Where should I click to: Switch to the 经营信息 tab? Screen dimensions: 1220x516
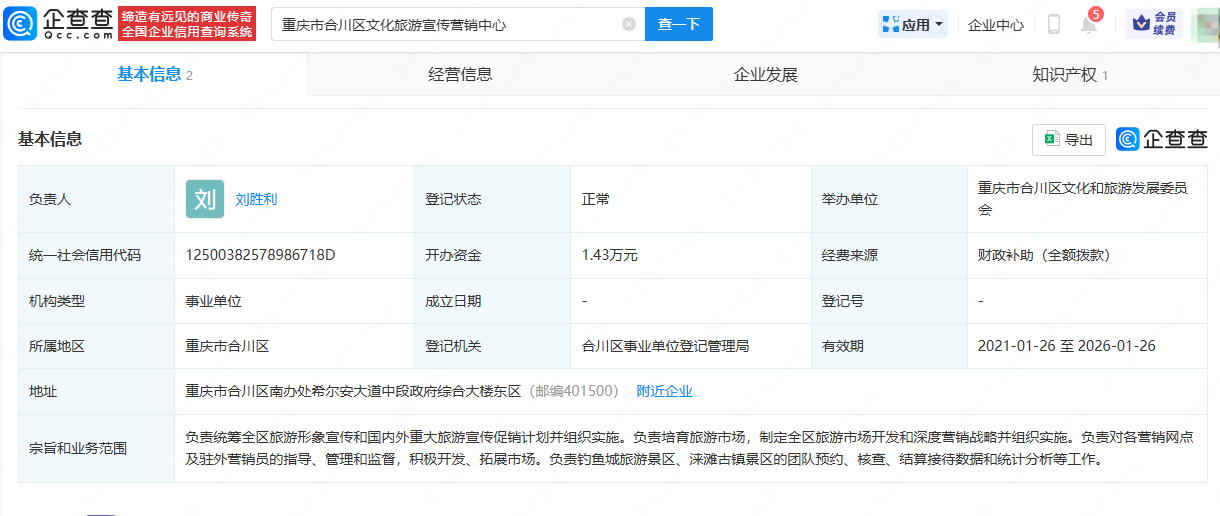(460, 74)
